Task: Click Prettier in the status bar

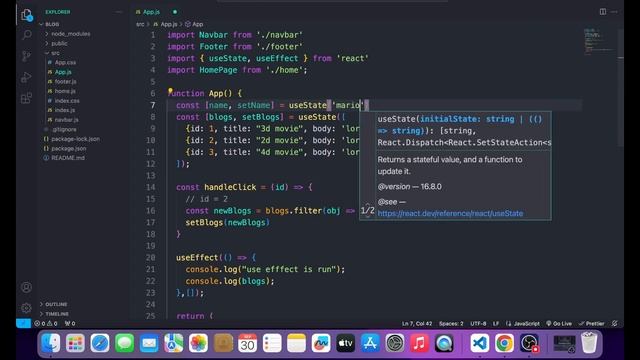Action: 591,323
